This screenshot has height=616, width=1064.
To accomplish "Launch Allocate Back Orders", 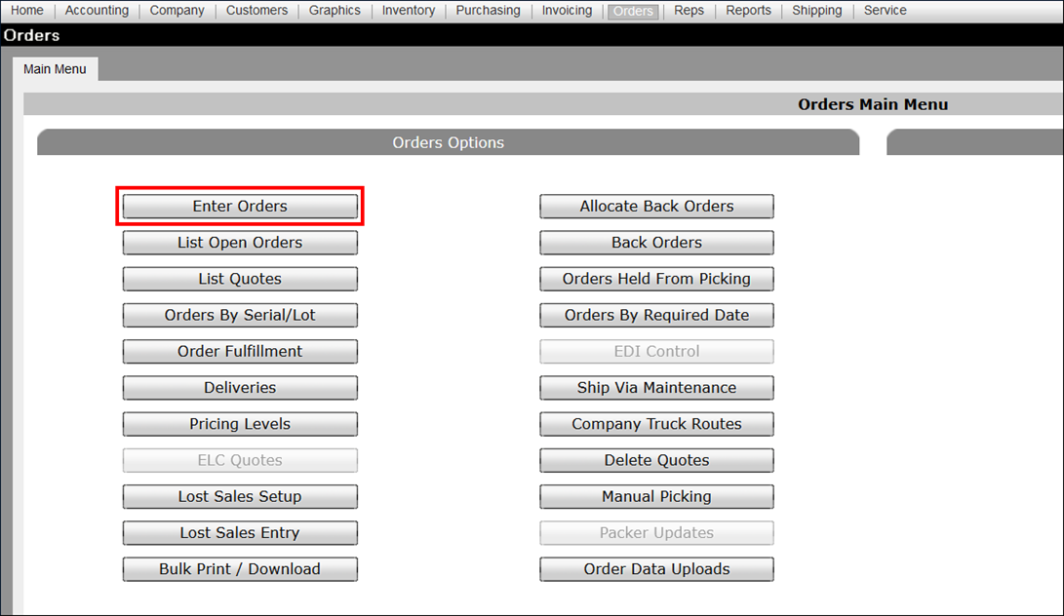I will (x=657, y=206).
